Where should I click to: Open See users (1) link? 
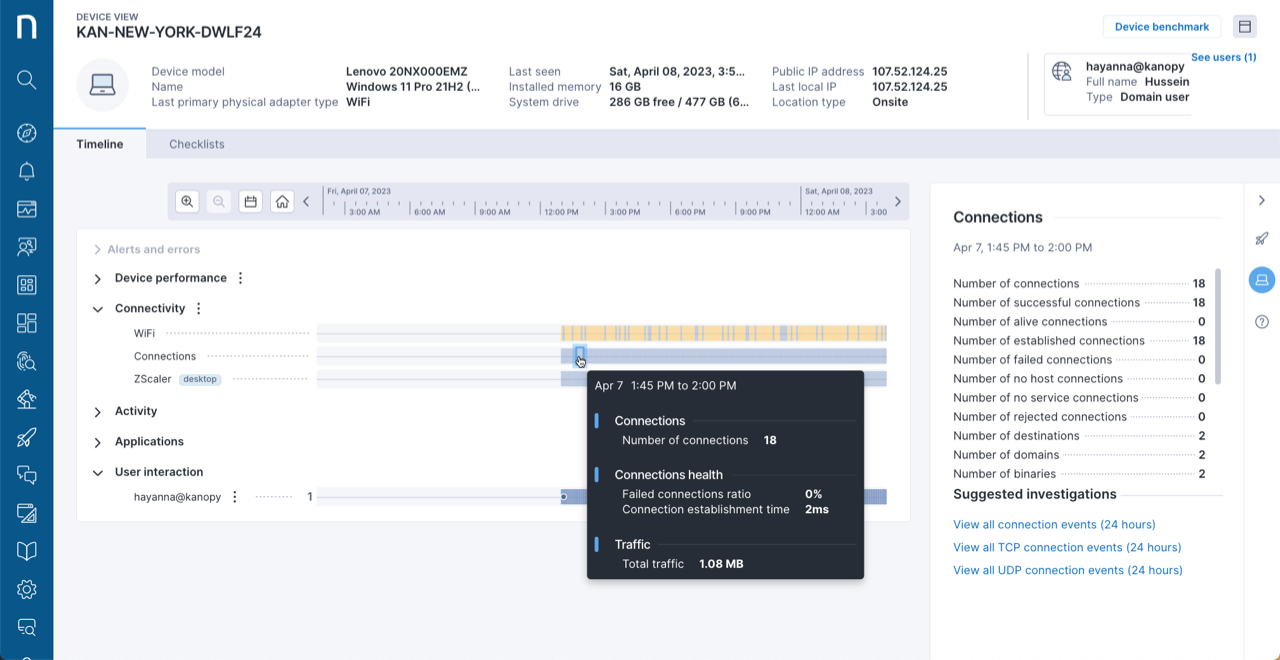(x=1223, y=57)
